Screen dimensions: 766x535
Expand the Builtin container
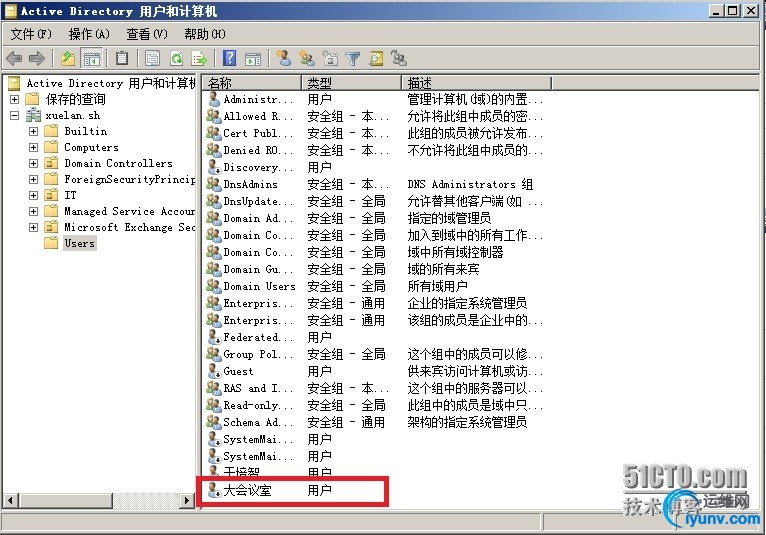(x=33, y=131)
